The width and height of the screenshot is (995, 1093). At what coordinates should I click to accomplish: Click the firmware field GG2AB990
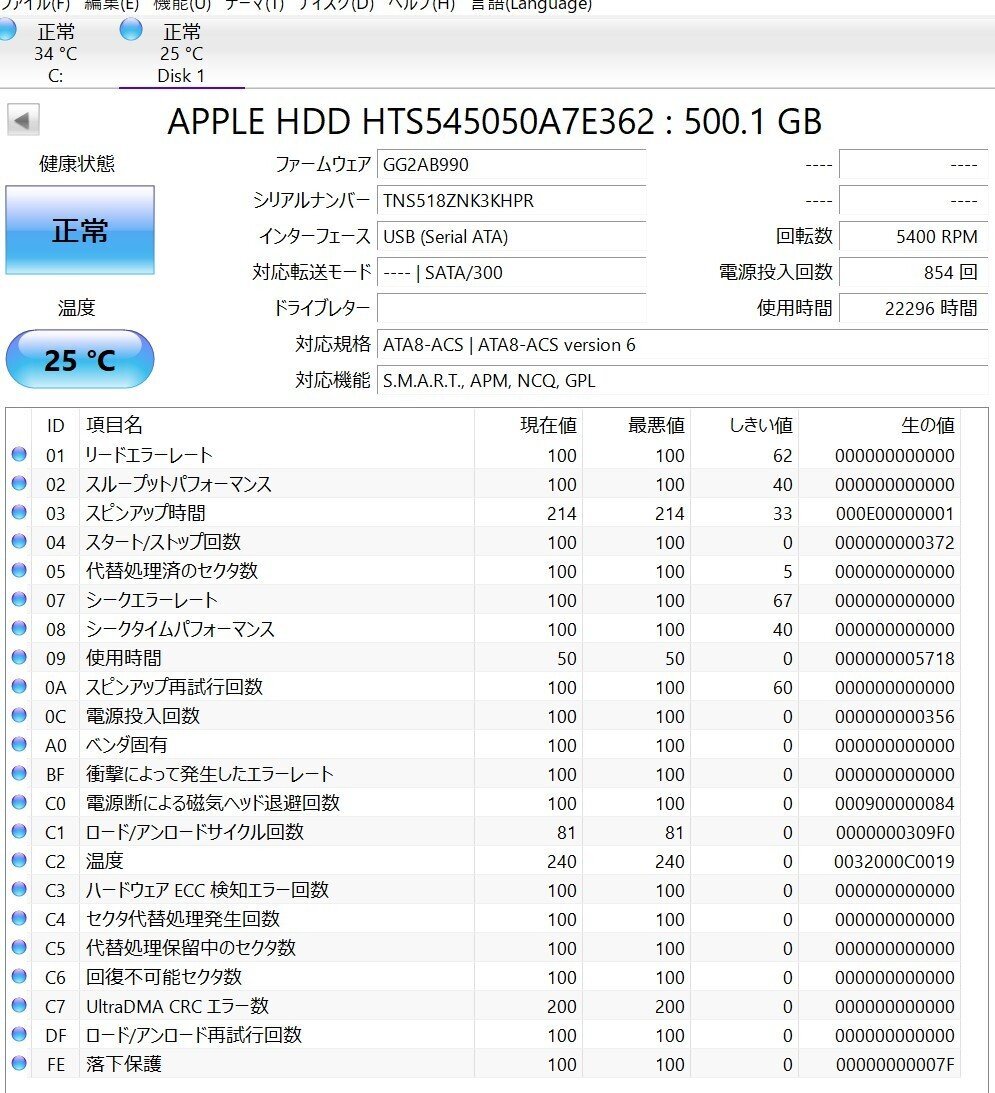tap(511, 165)
